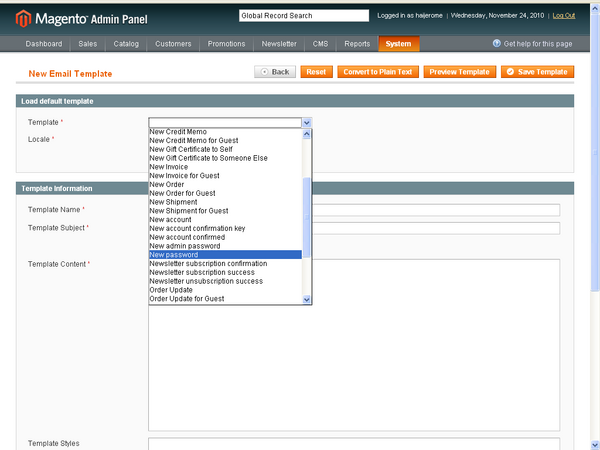
Task: Click the Reset button
Action: [x=316, y=72]
